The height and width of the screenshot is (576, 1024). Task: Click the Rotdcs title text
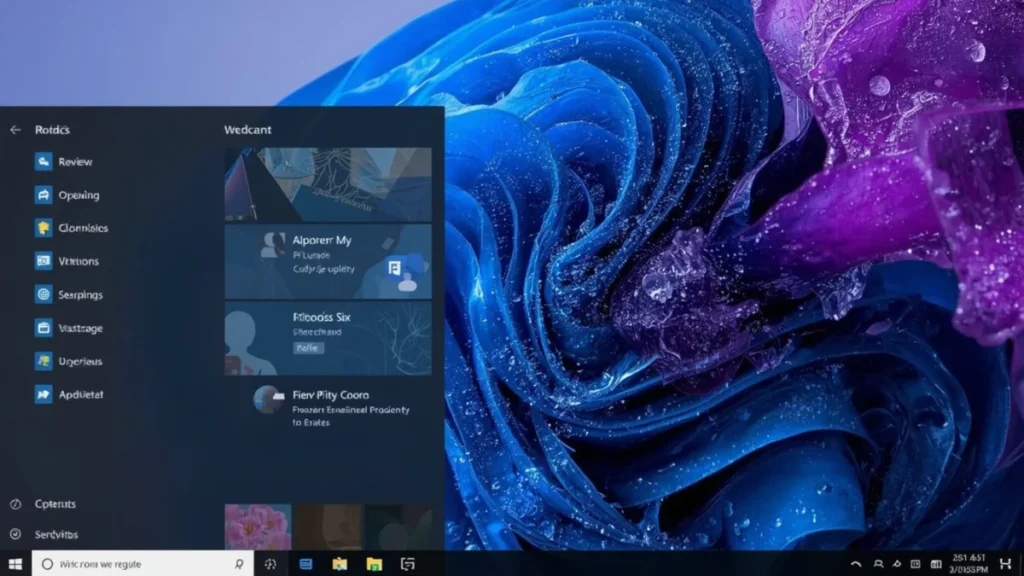click(x=52, y=130)
